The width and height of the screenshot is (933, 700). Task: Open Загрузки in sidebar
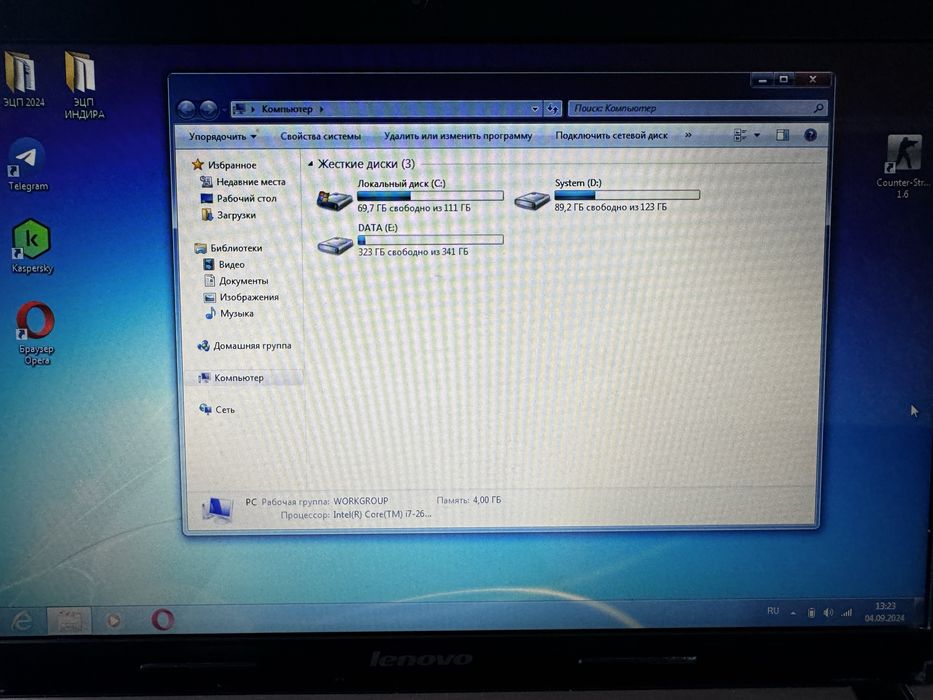tap(229, 215)
